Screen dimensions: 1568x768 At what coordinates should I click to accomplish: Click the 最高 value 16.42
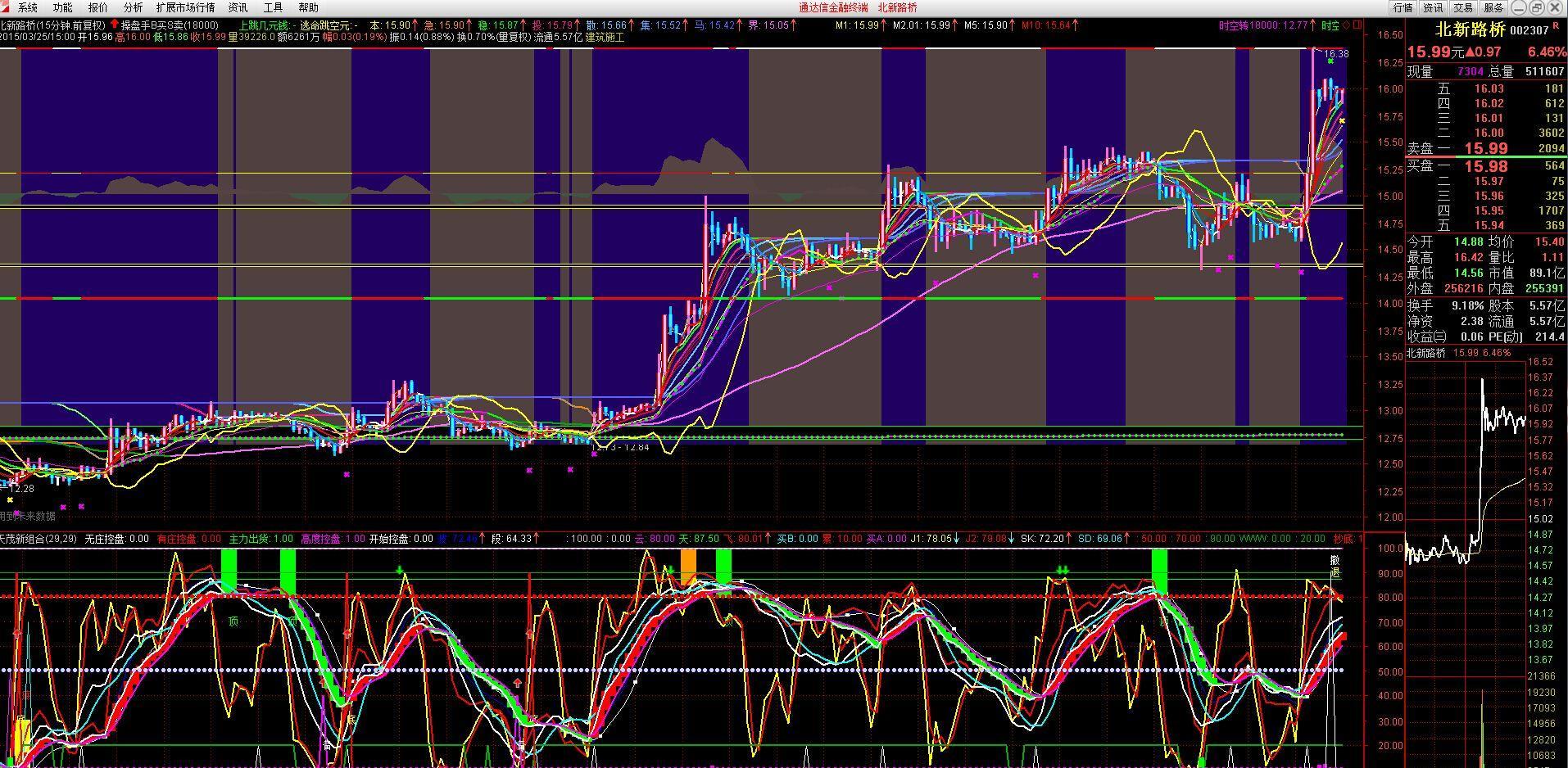pyautogui.click(x=1468, y=258)
